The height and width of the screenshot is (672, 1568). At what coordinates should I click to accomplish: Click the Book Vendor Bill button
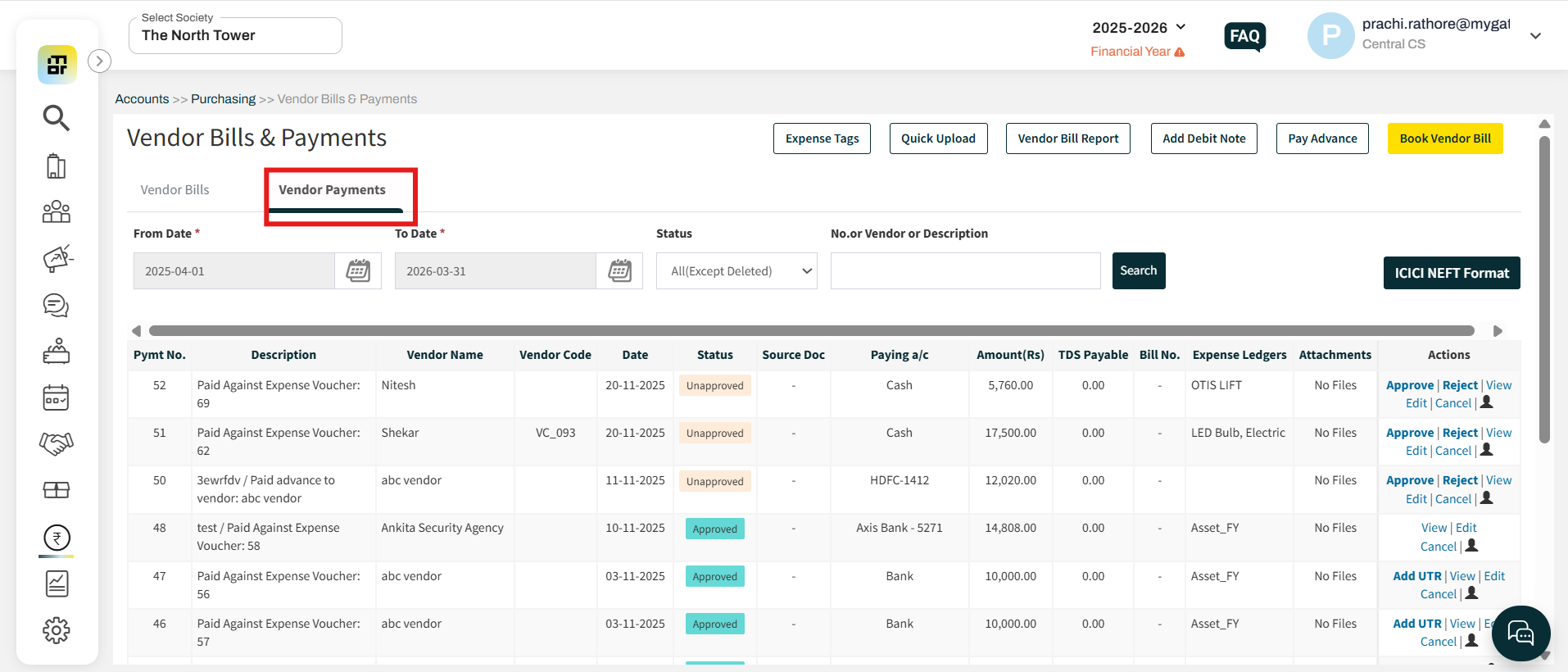[x=1444, y=138]
